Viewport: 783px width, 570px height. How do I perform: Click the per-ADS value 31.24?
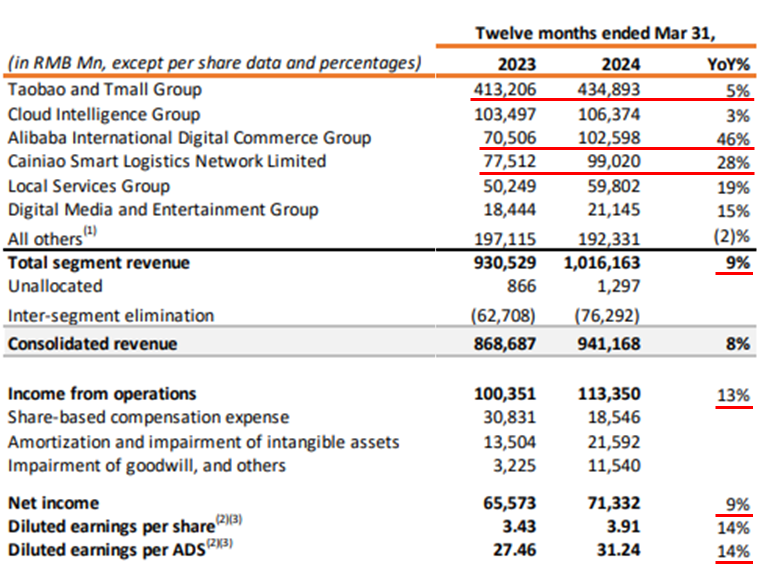618,550
